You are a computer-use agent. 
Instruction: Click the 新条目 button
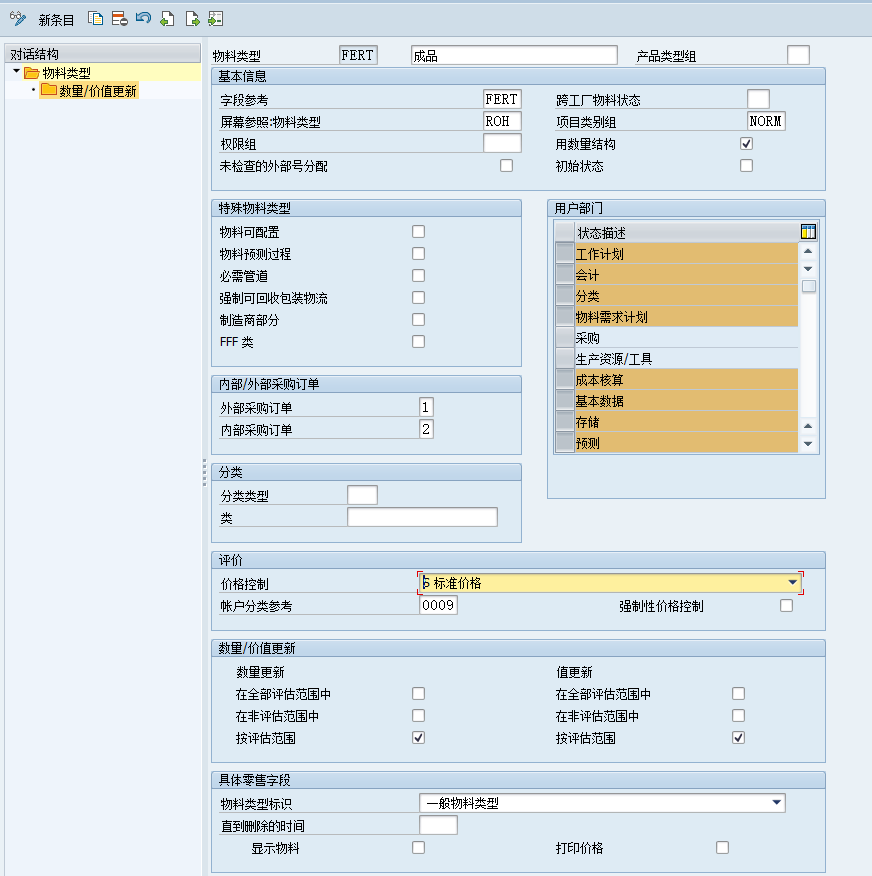click(x=56, y=20)
